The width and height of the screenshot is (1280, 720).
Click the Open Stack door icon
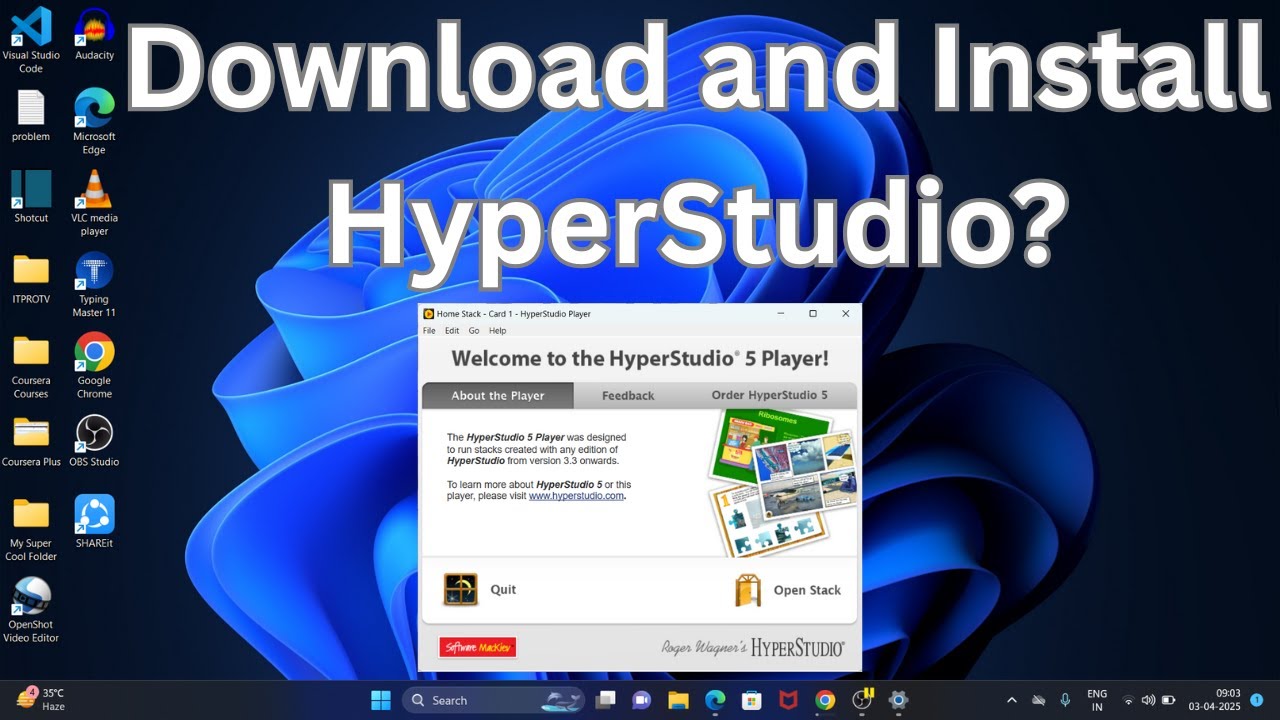[x=748, y=590]
